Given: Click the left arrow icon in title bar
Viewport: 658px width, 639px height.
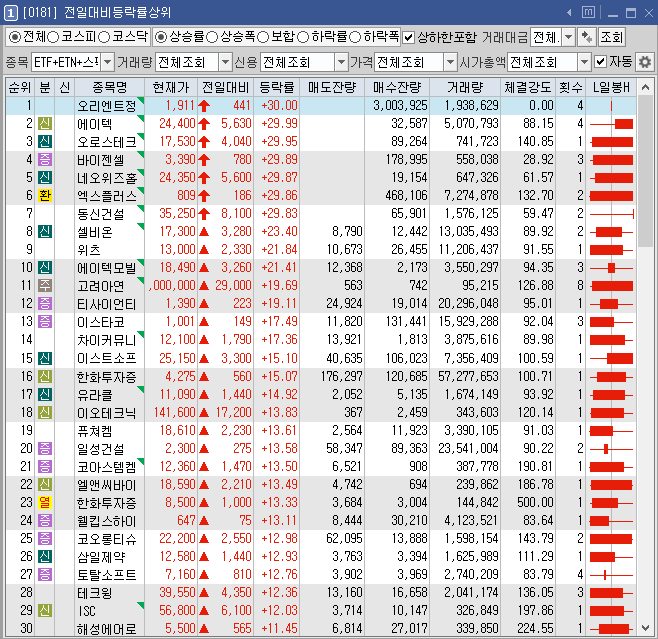Looking at the screenshot, I should 569,13.
